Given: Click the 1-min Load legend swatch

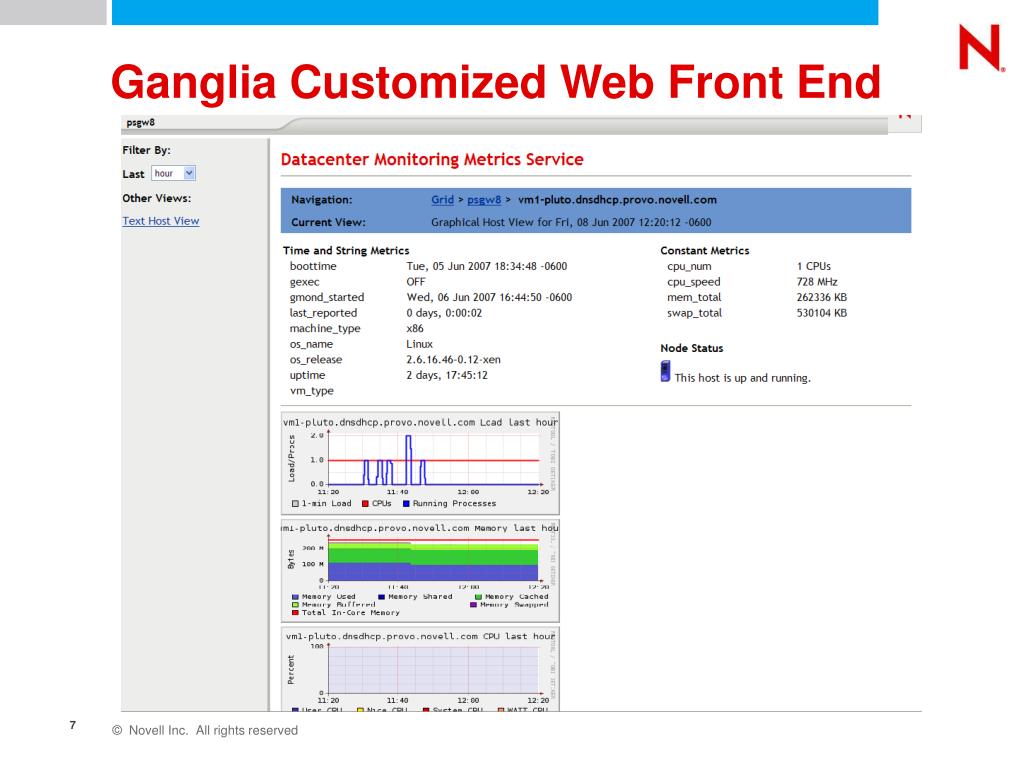Looking at the screenshot, I should click(295, 504).
